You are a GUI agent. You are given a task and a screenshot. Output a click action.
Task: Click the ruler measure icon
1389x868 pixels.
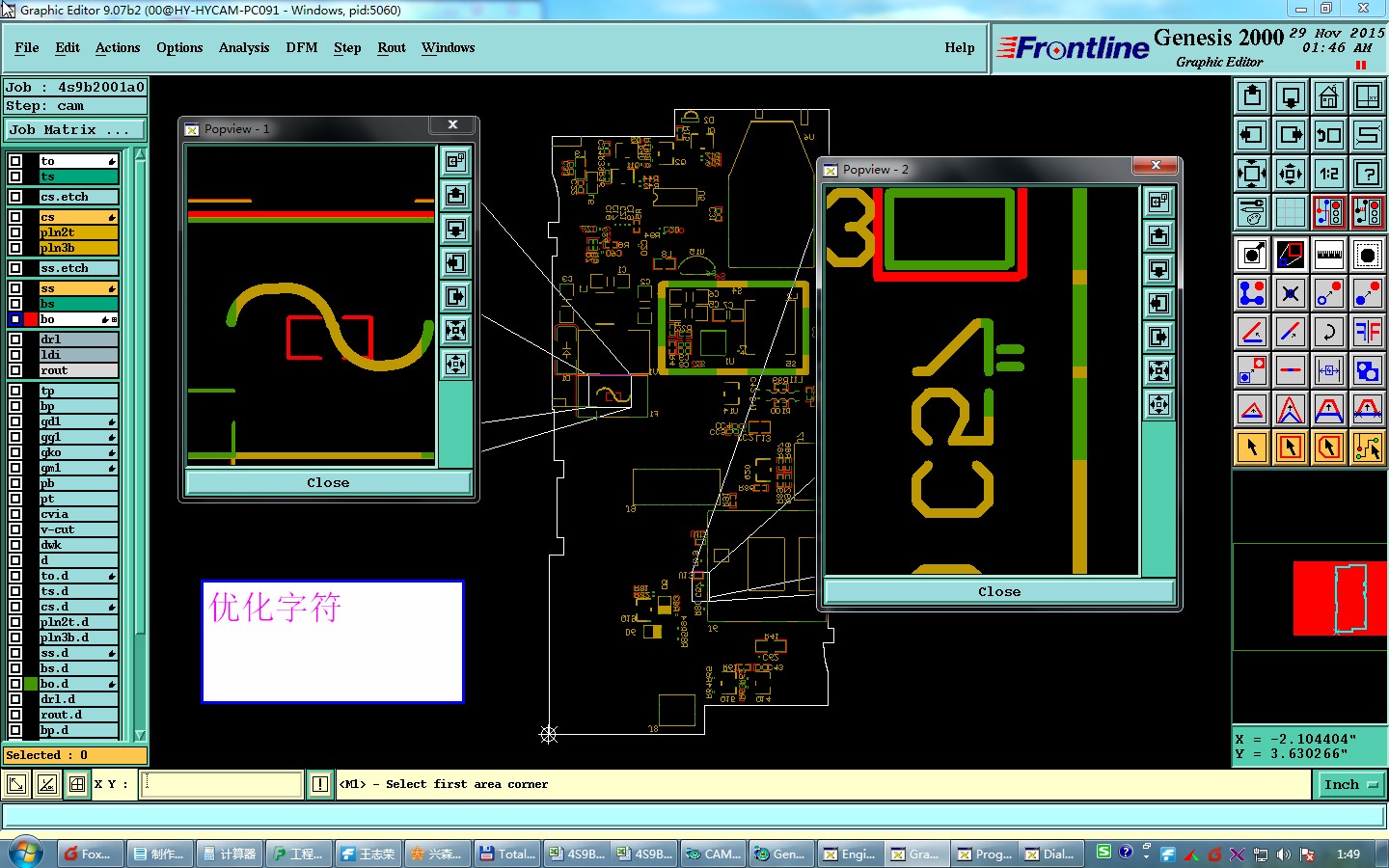[x=1329, y=255]
